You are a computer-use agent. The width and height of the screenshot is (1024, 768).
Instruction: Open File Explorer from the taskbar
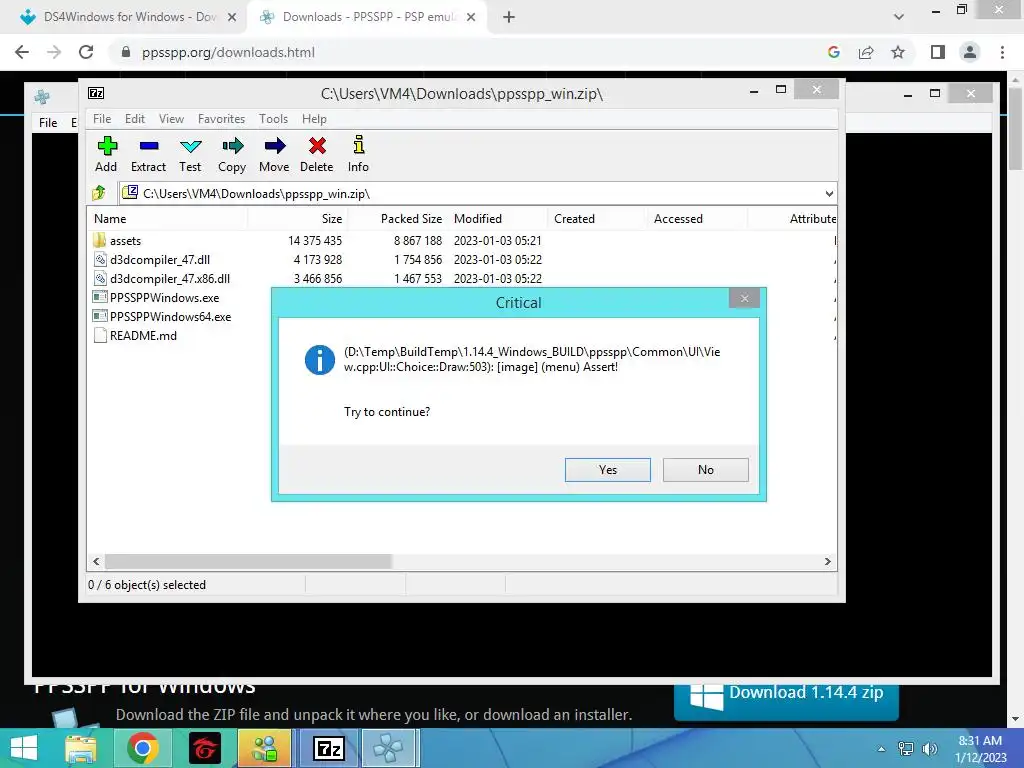tap(82, 748)
